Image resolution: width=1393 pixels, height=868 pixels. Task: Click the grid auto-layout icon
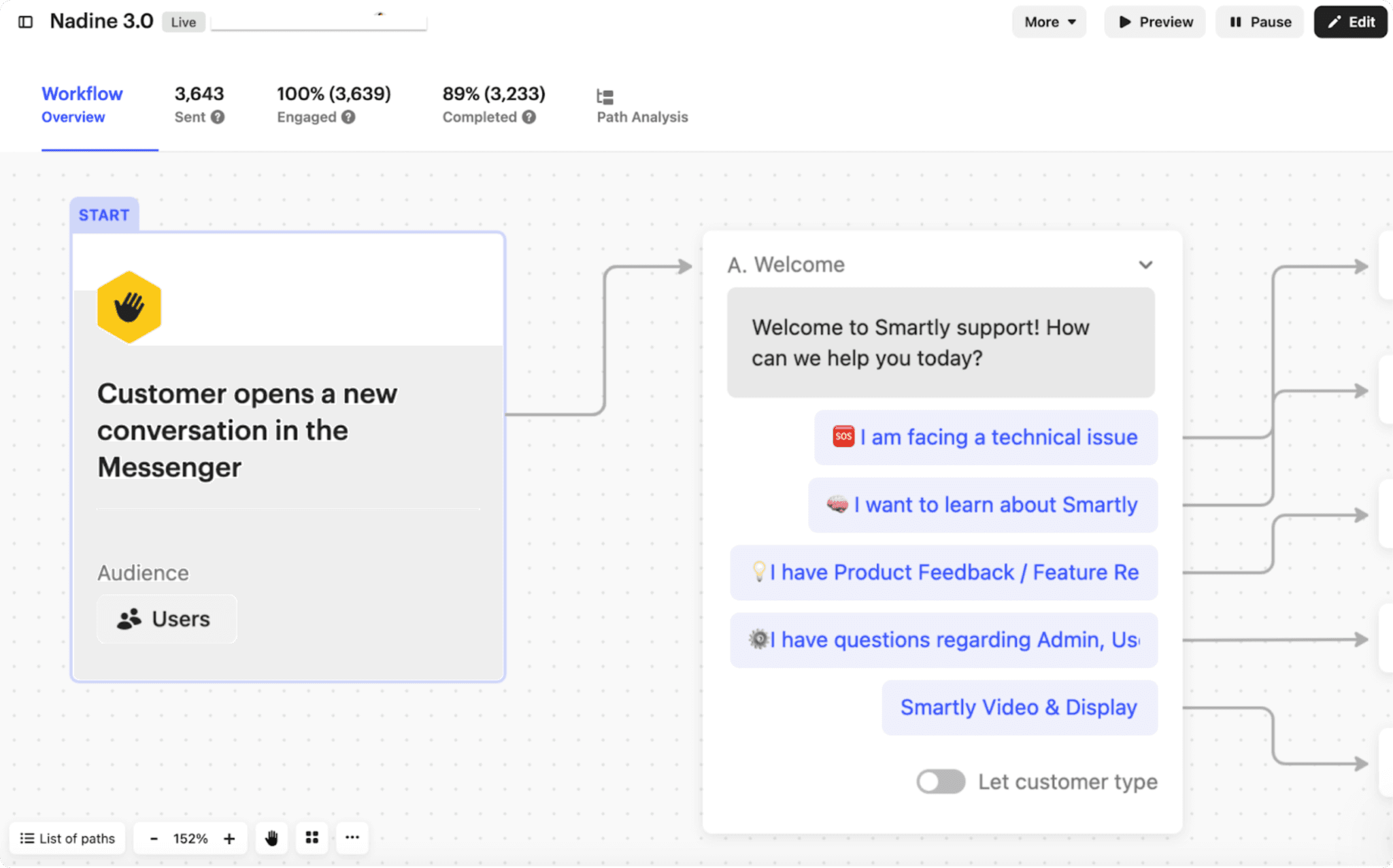(312, 838)
